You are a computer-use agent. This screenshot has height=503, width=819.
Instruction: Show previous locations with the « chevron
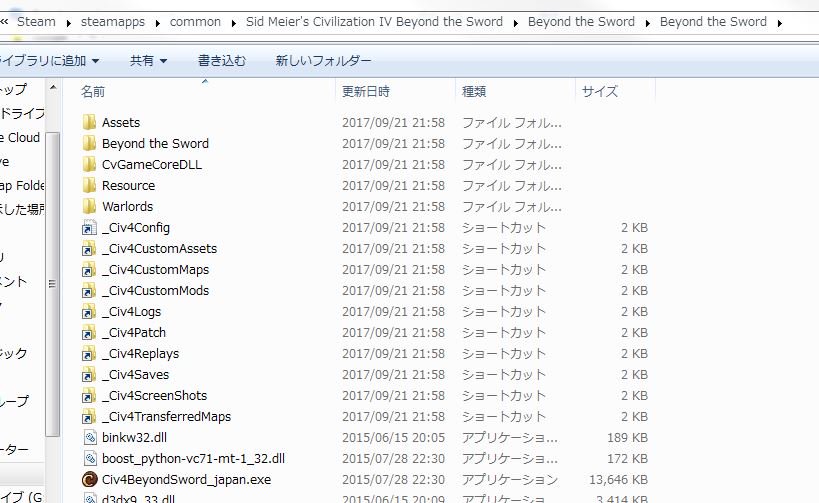(x=4, y=22)
